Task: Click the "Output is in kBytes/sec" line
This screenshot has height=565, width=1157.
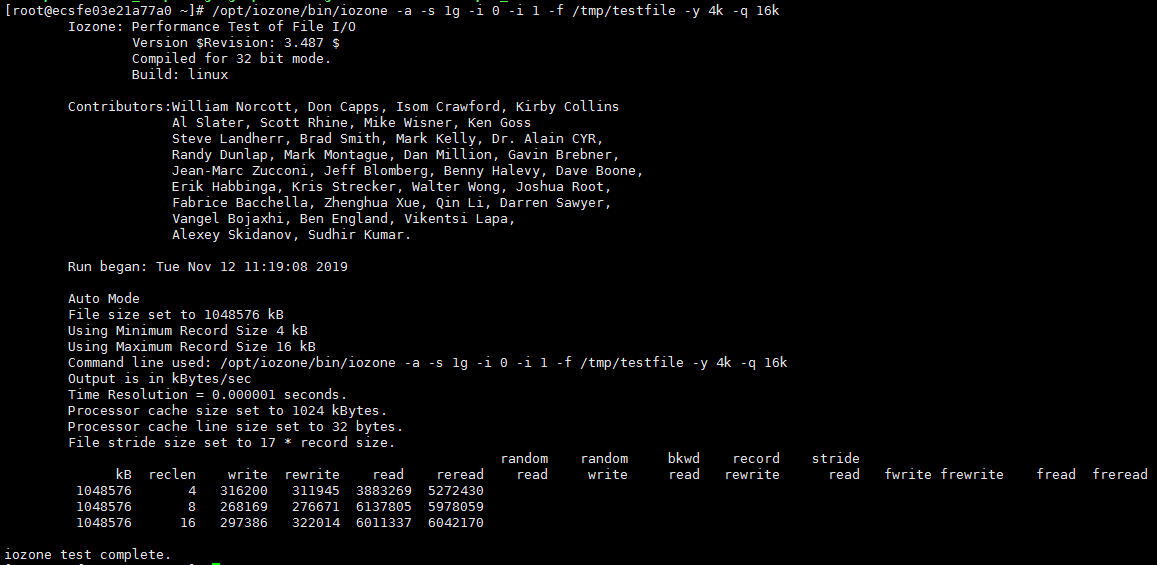Action: point(159,379)
